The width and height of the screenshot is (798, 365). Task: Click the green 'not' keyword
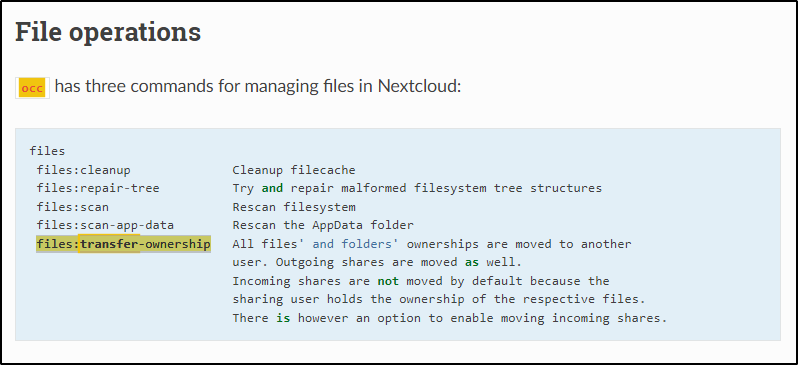[x=388, y=281]
